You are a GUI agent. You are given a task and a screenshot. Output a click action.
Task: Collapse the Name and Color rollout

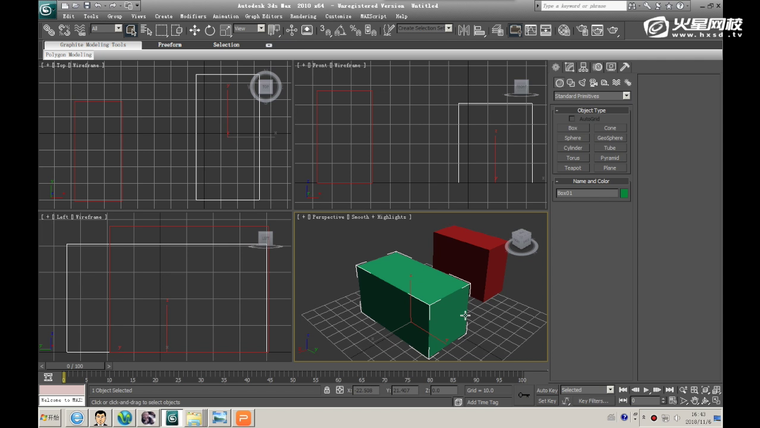pyautogui.click(x=592, y=181)
